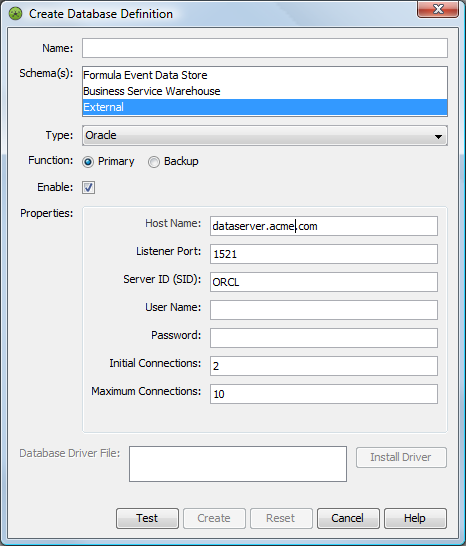Click the Initial Connections field

(324, 366)
